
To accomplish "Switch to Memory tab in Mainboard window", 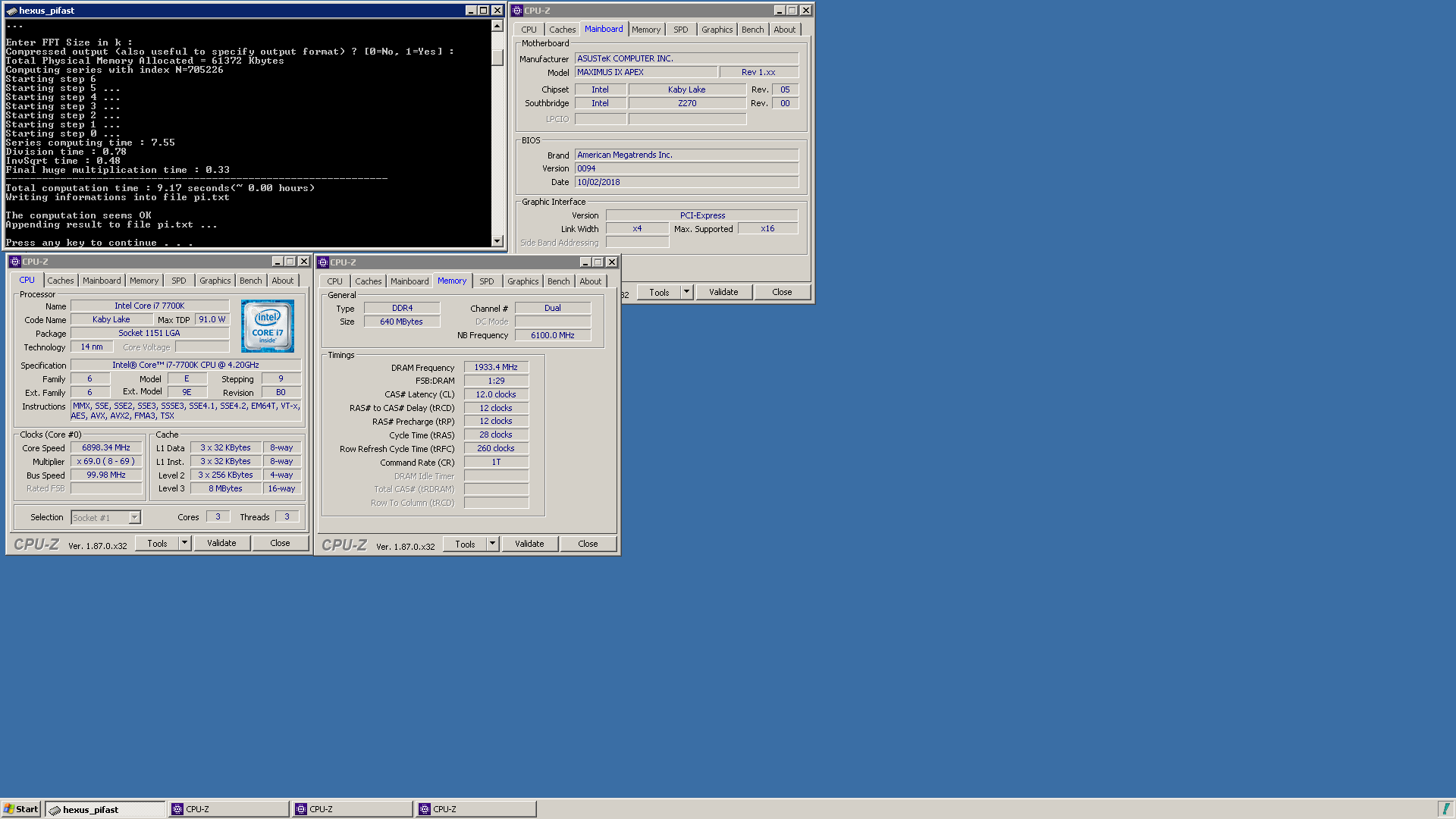I will [x=646, y=30].
